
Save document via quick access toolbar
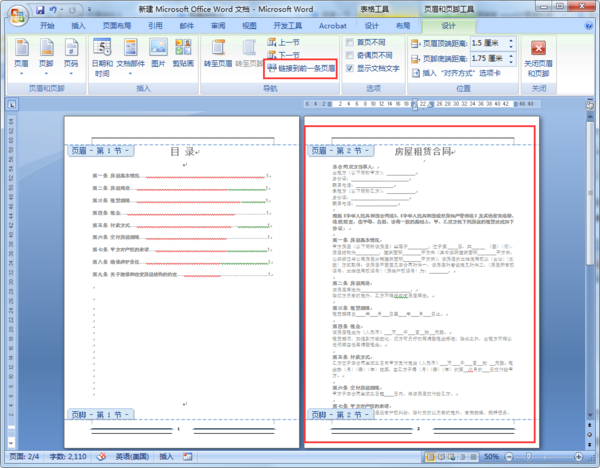(x=40, y=10)
